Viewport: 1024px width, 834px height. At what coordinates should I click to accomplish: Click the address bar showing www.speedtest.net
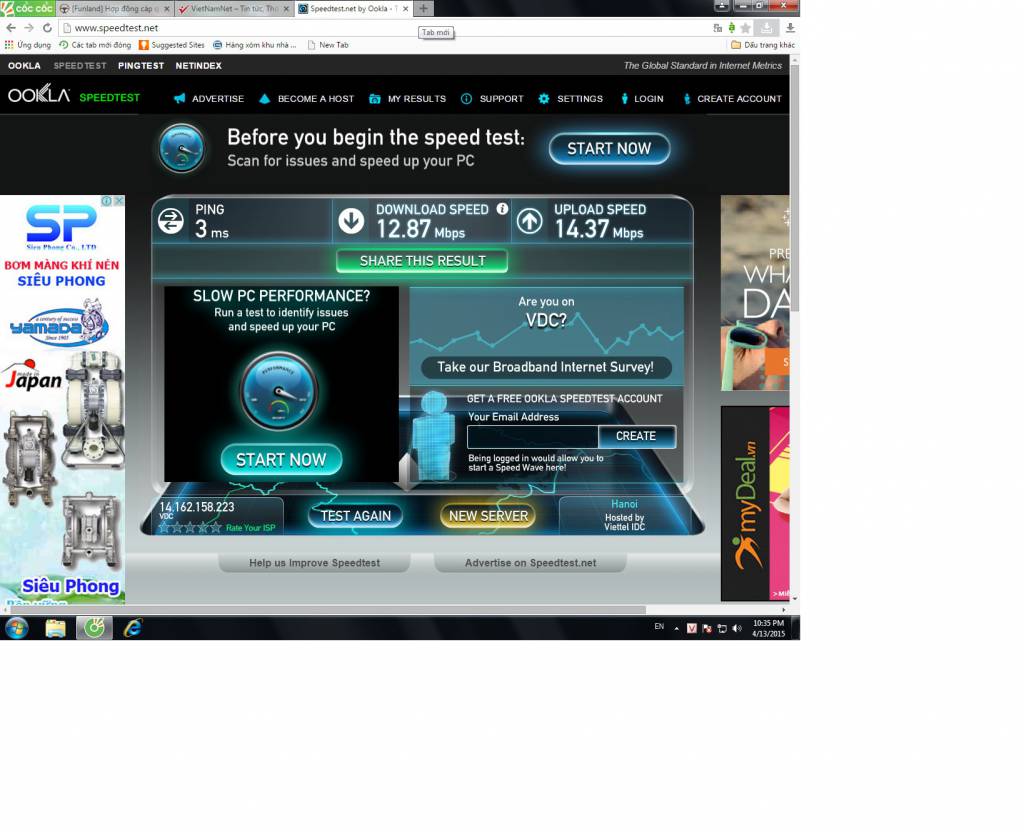[x=385, y=27]
